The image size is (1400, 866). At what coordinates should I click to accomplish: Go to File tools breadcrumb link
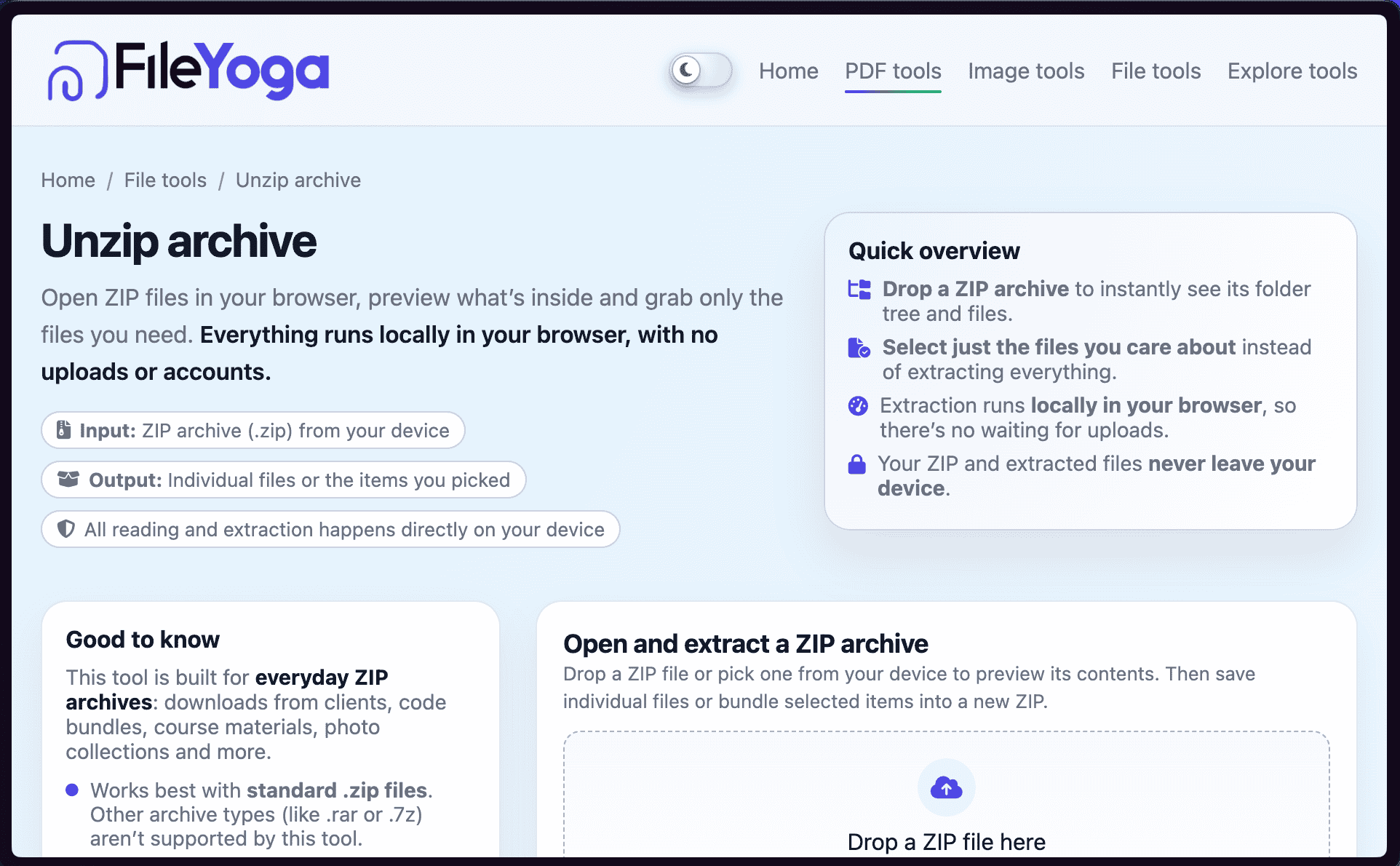tap(165, 180)
